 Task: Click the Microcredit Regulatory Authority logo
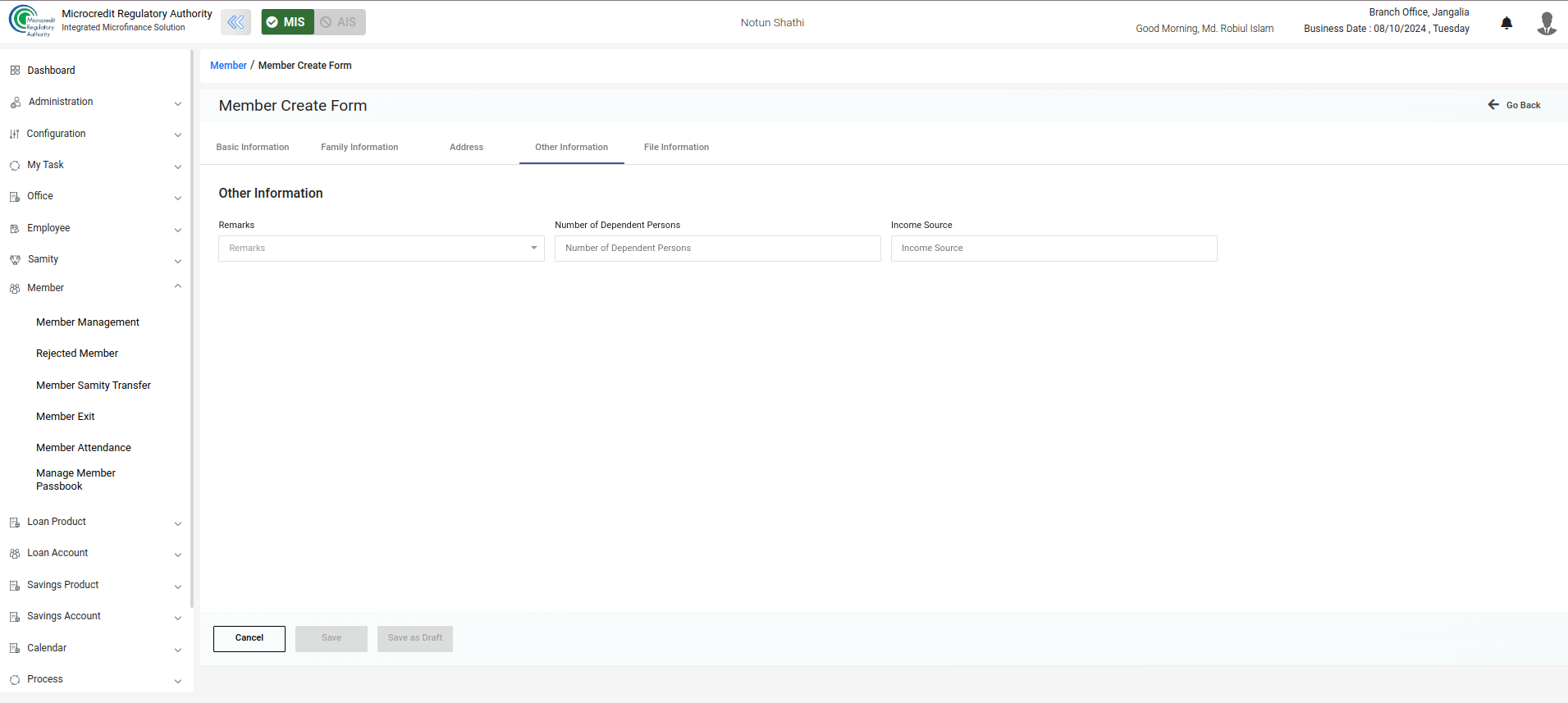(x=31, y=21)
